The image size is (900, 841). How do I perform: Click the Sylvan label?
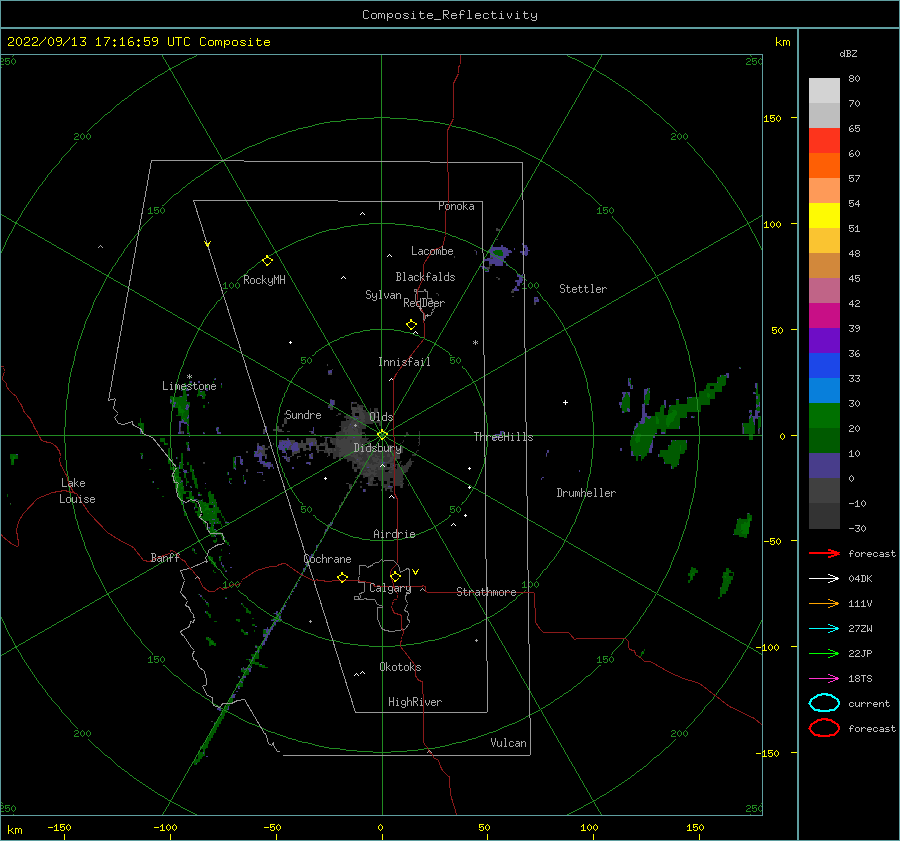click(383, 295)
